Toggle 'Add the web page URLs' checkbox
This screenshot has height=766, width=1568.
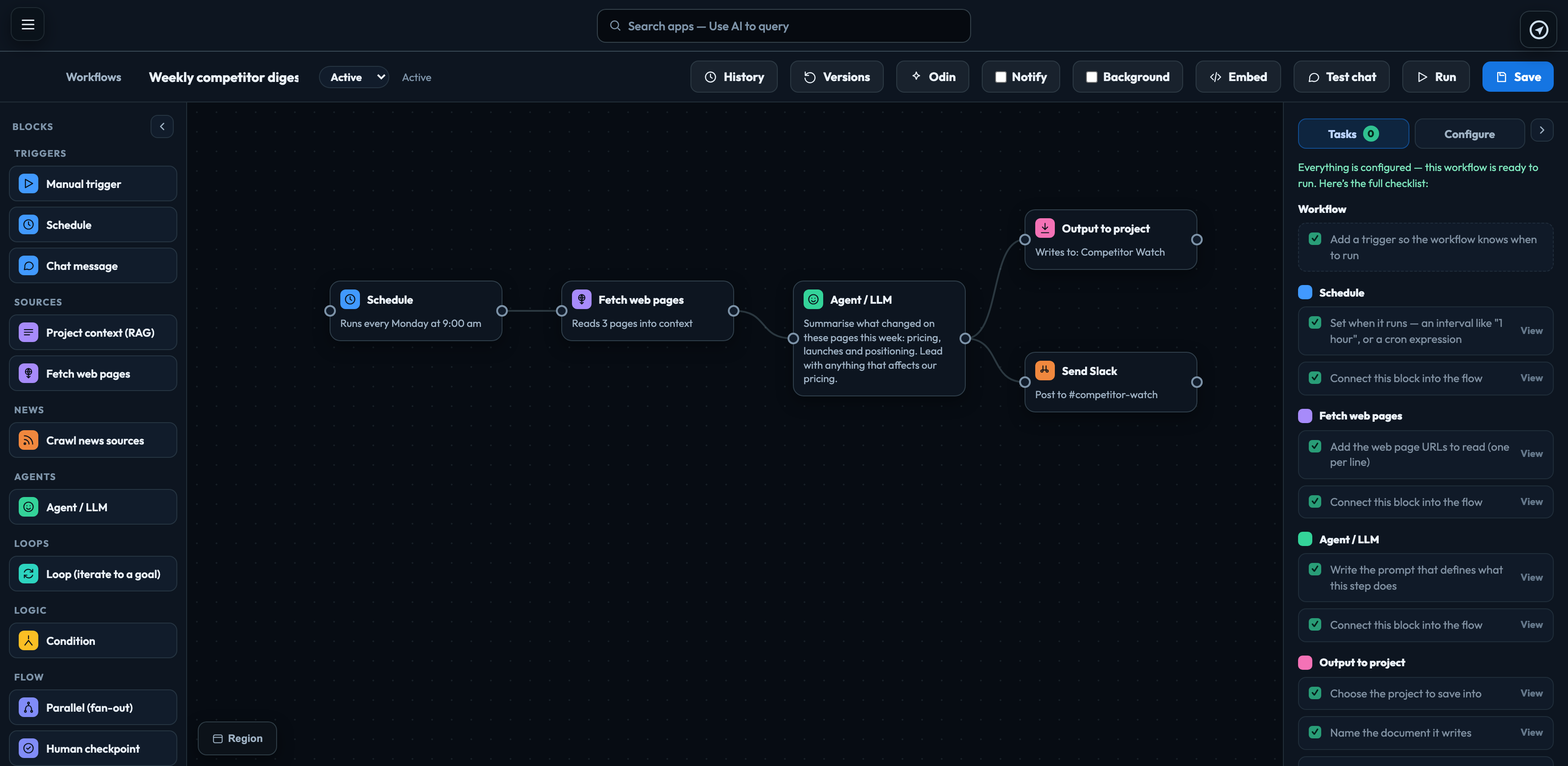coord(1315,446)
